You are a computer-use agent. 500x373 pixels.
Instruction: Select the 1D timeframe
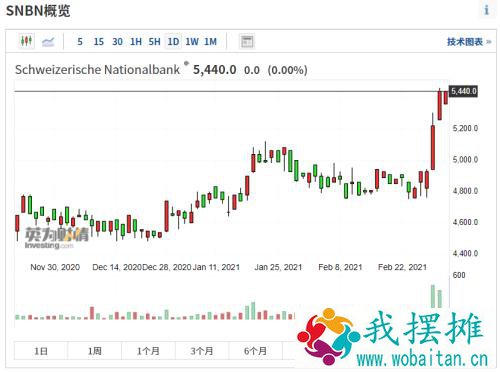point(173,42)
